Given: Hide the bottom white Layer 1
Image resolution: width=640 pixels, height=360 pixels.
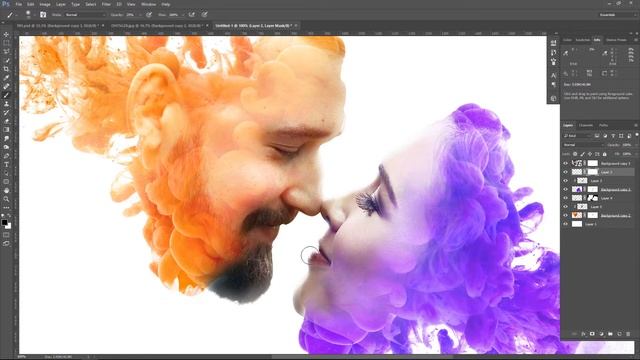Looking at the screenshot, I should [565, 224].
